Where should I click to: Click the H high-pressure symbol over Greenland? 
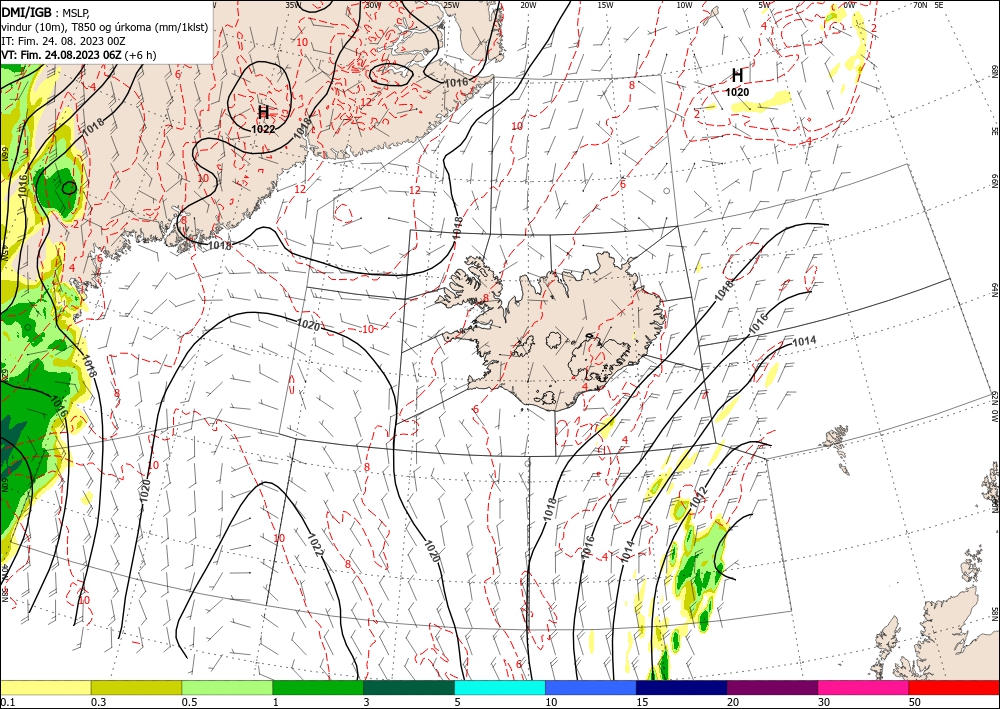(263, 113)
